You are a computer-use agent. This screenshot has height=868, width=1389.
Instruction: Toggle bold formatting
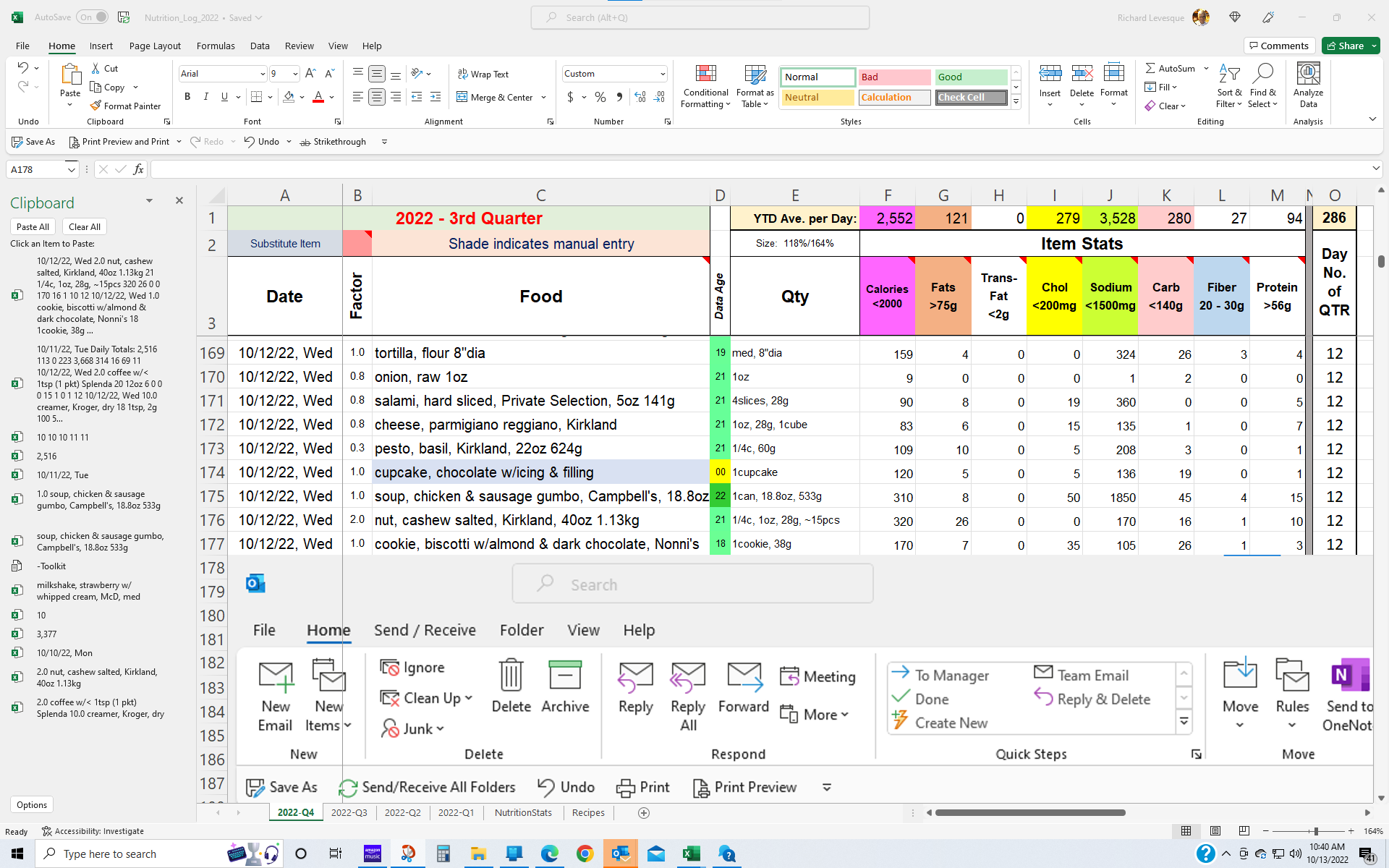point(187,96)
